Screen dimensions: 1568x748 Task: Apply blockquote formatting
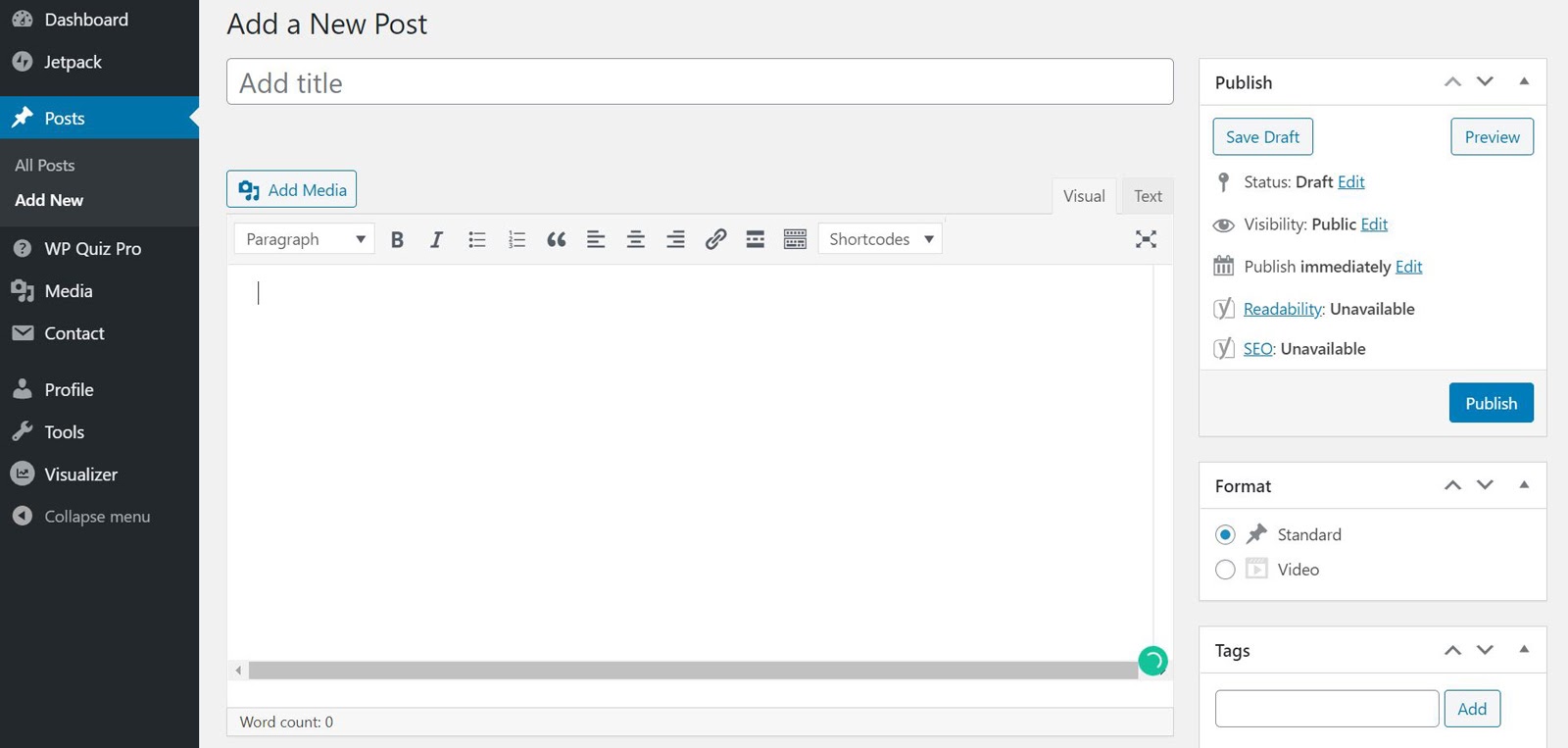click(x=557, y=239)
